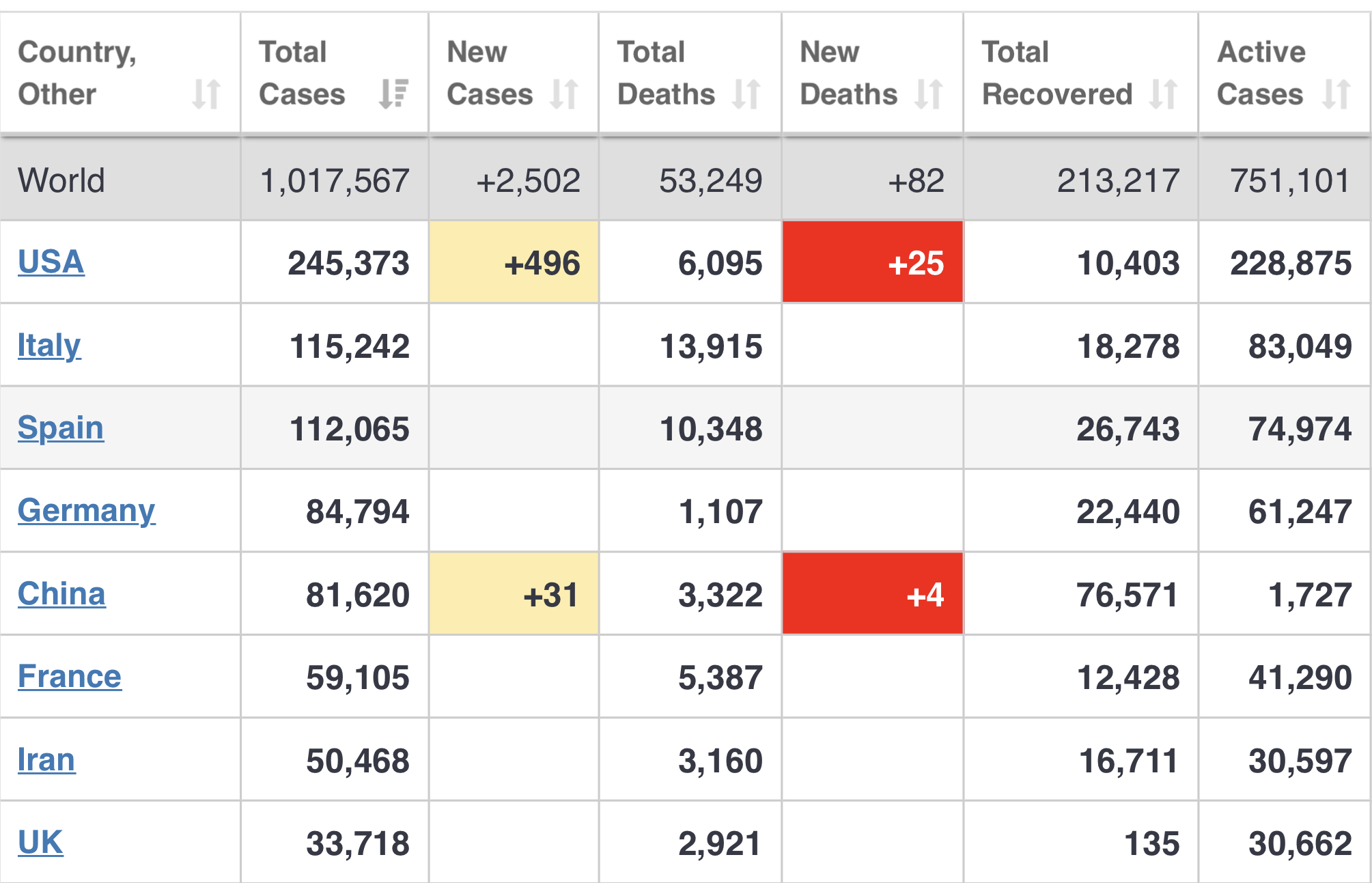This screenshot has width=1372, height=883.
Task: Open the France country link
Action: point(70,677)
